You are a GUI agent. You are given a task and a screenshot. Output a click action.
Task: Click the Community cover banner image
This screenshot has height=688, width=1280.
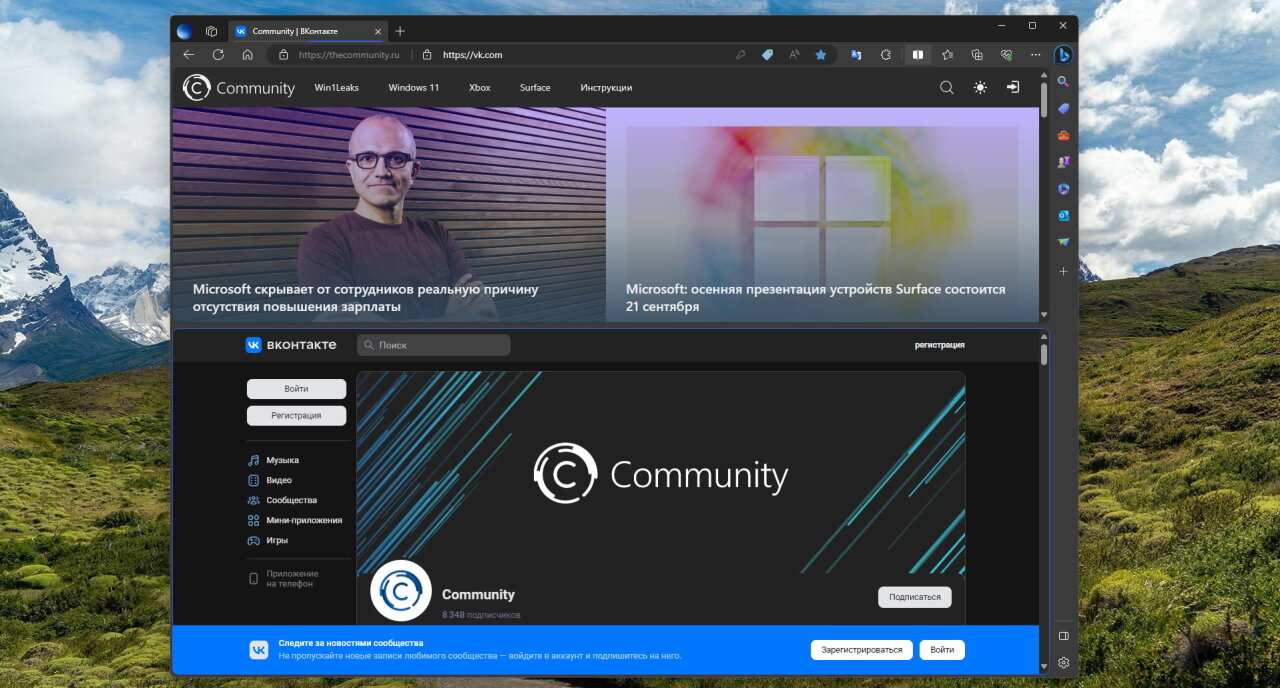(x=661, y=473)
